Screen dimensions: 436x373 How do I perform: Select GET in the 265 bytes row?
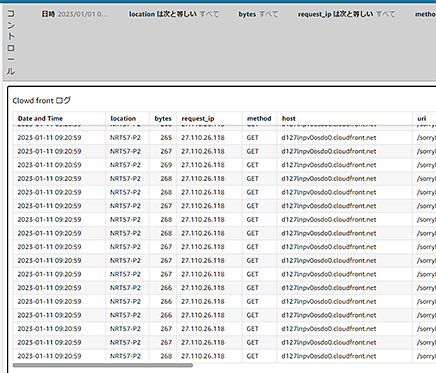click(x=252, y=138)
